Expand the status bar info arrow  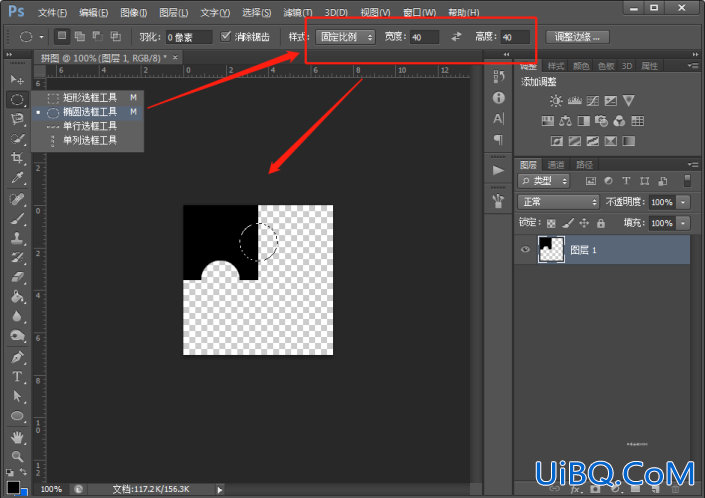pos(220,489)
